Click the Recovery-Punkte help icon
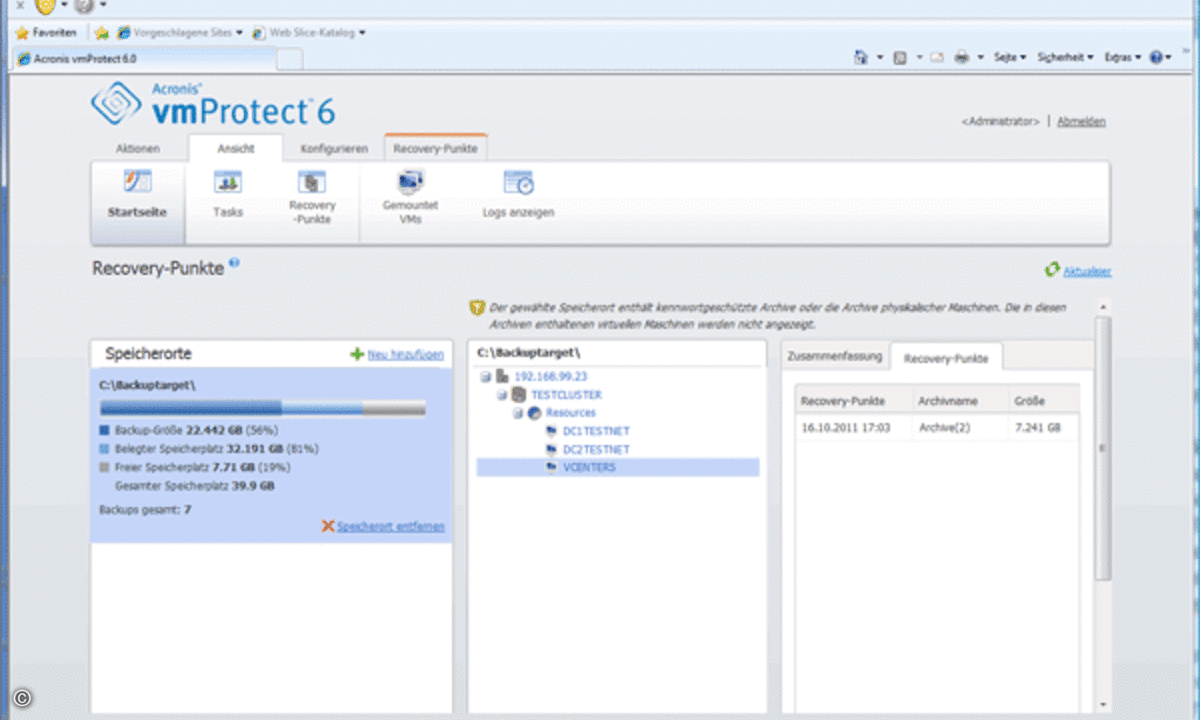Screen dimensions: 1200x720 [234, 263]
